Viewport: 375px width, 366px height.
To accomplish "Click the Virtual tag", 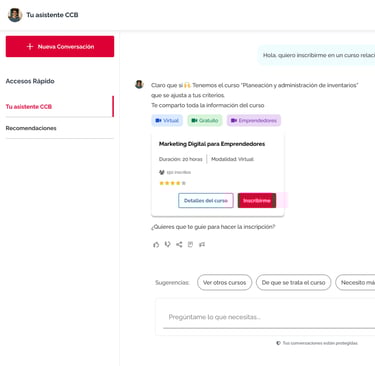I will tap(167, 120).
